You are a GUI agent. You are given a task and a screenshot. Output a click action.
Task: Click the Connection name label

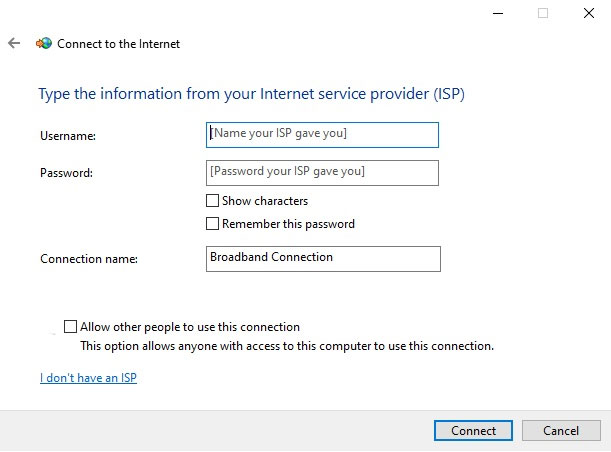pos(89,259)
